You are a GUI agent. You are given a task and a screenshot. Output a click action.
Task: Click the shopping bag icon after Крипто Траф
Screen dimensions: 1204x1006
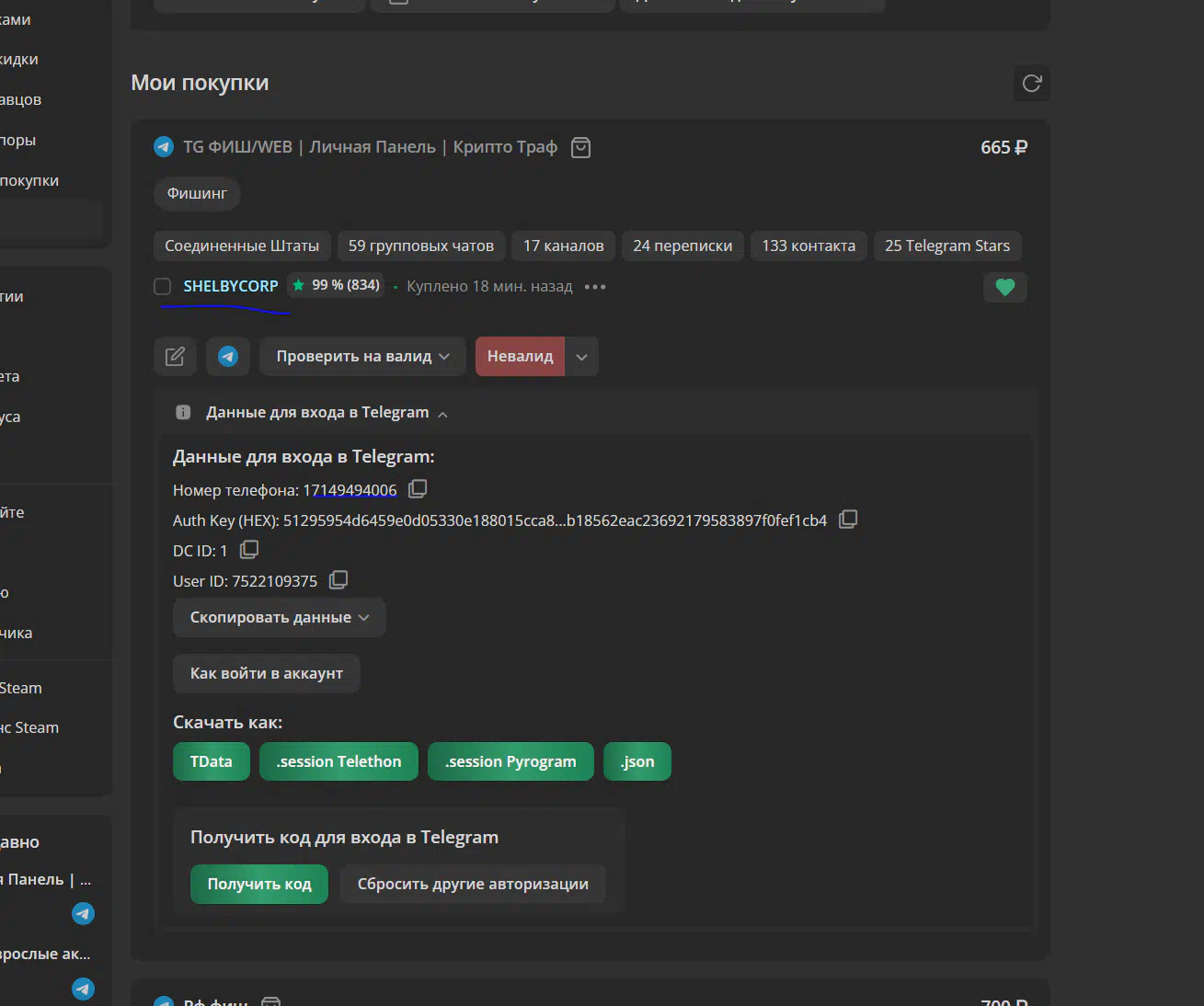[580, 147]
